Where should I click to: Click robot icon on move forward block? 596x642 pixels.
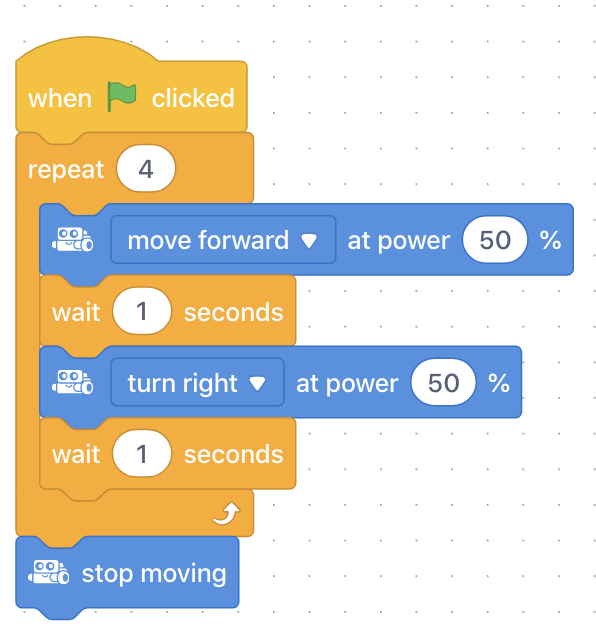(72, 240)
